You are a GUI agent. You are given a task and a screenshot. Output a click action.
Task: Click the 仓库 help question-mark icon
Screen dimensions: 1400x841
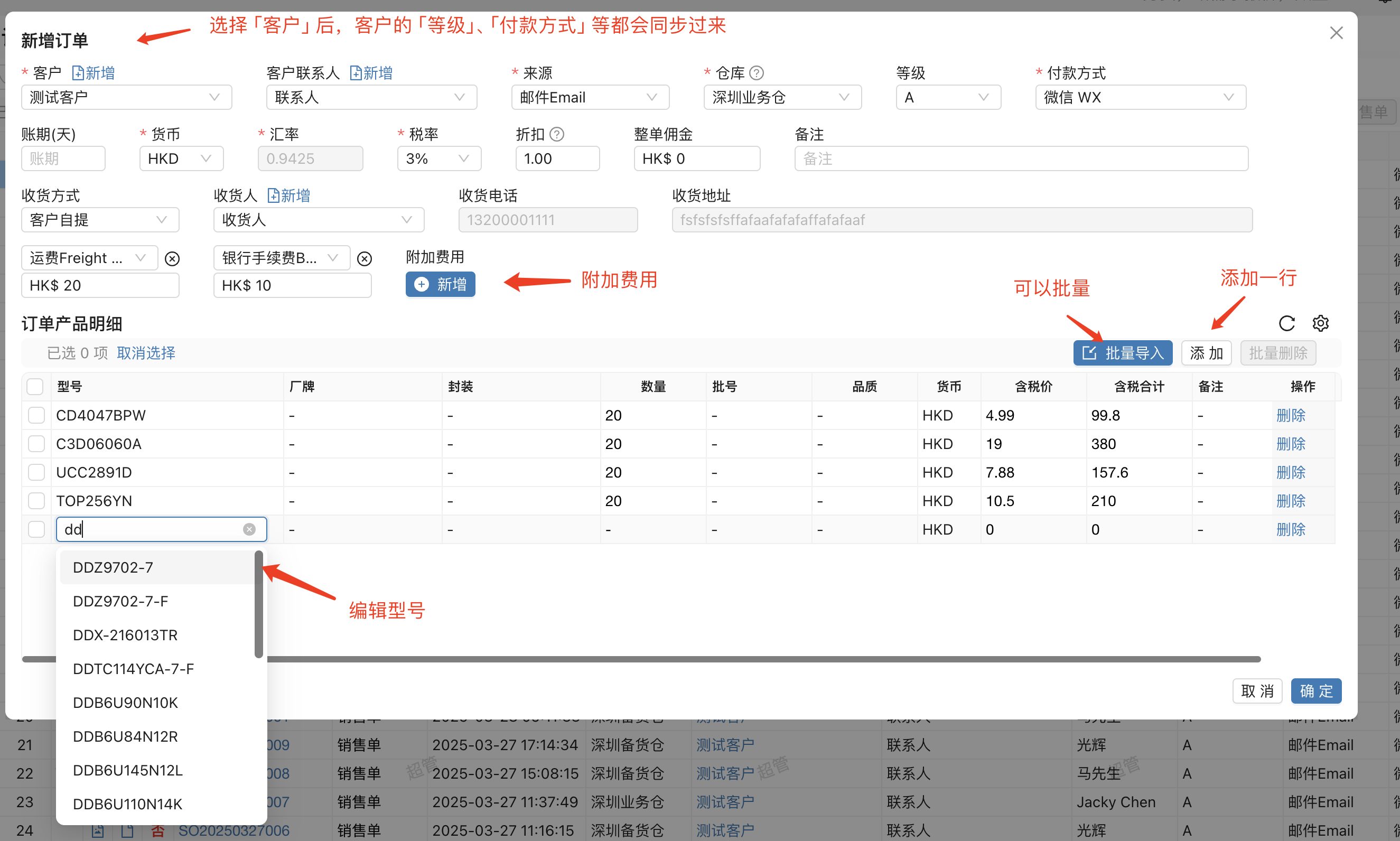(x=756, y=73)
